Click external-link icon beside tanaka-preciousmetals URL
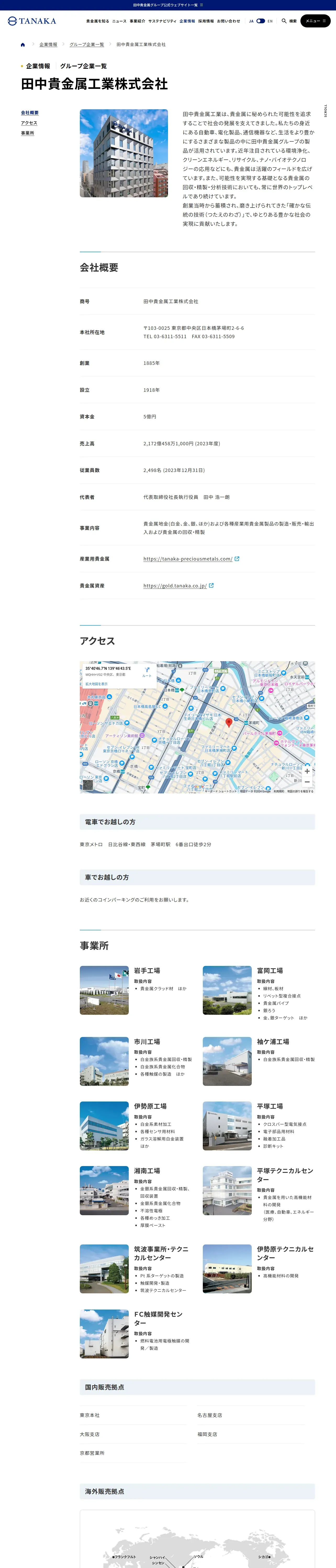Screen dimensions: 336x1568 pyautogui.click(x=237, y=558)
